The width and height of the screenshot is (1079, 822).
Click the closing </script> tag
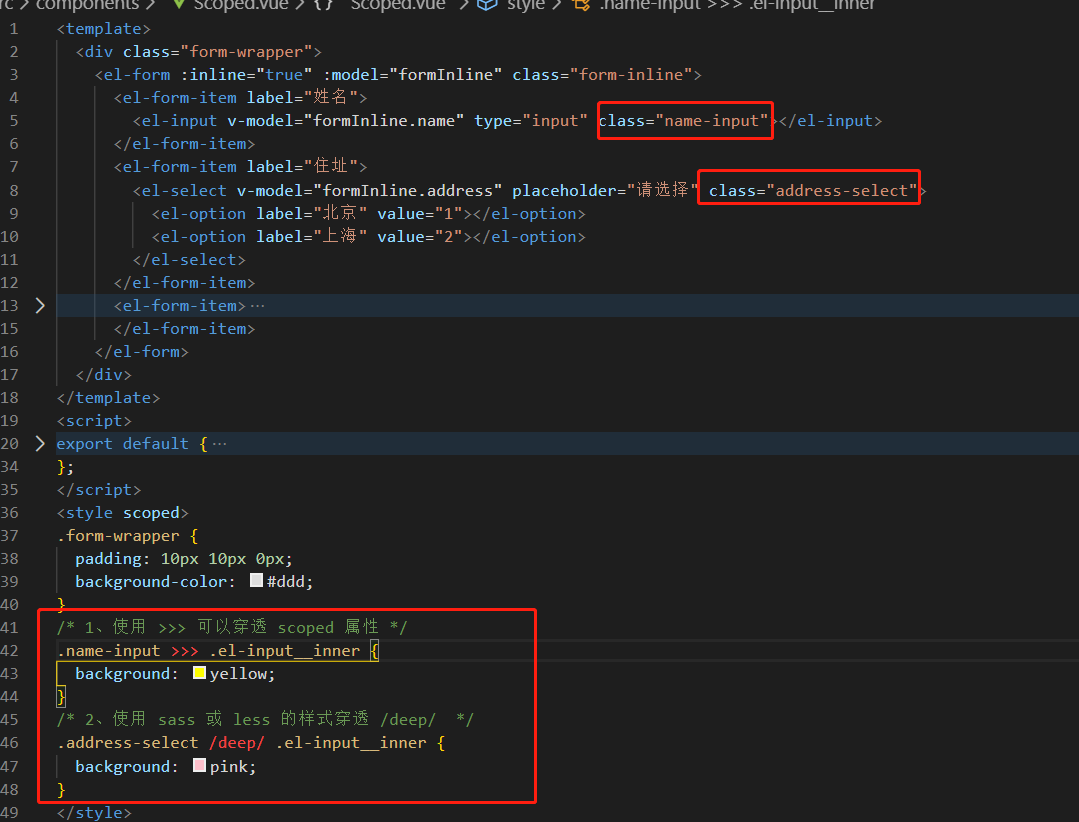click(98, 490)
